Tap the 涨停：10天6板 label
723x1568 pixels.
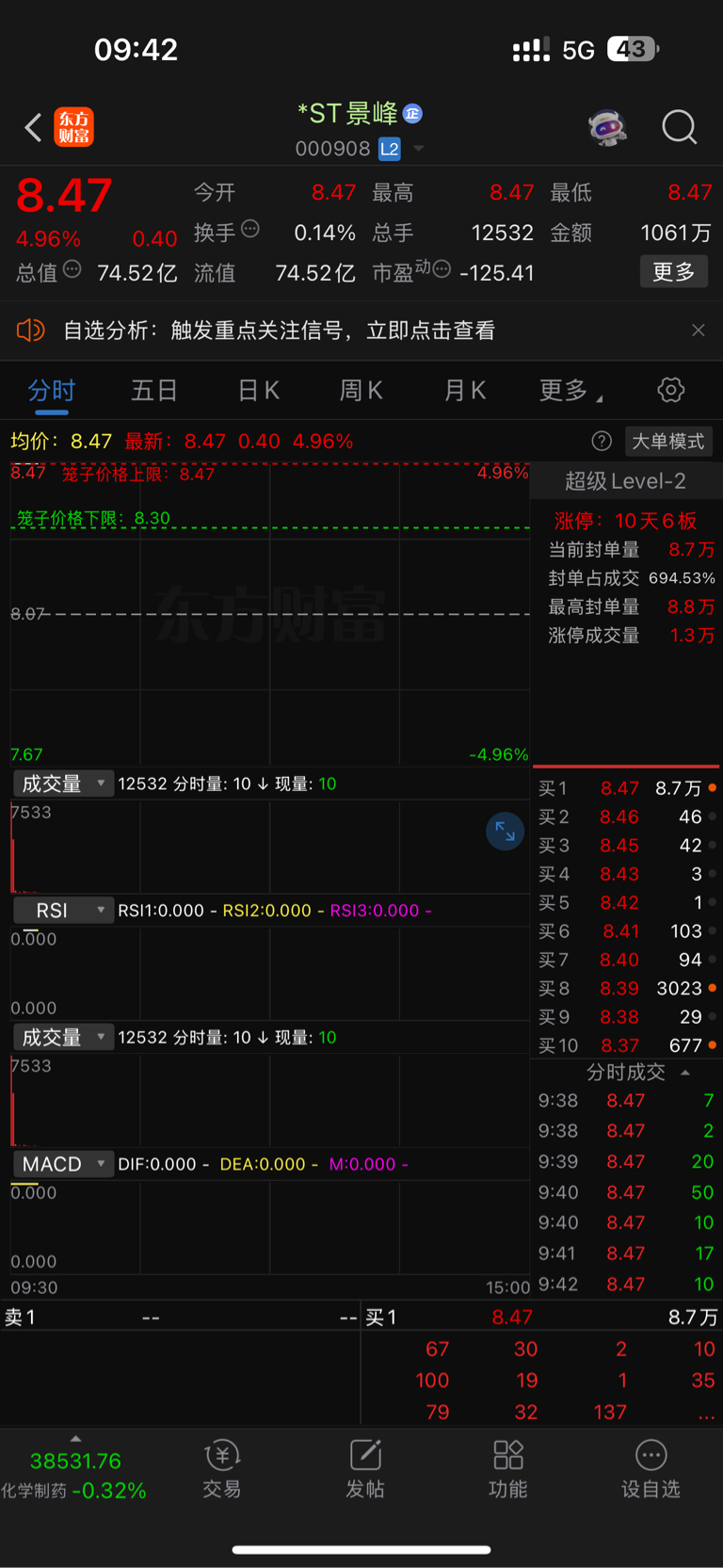click(x=625, y=521)
